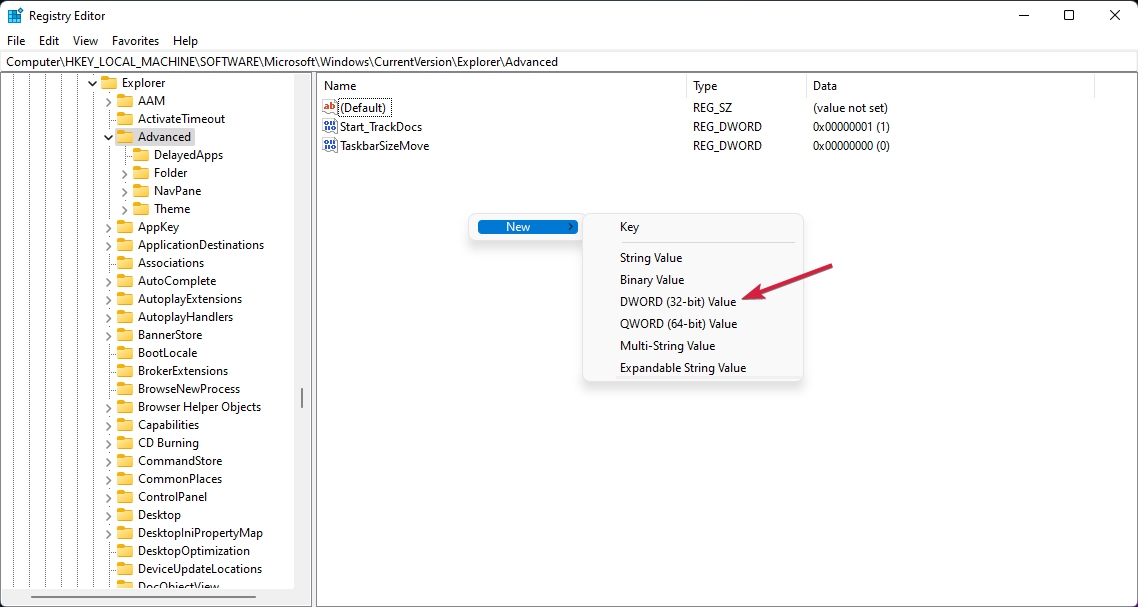Choose QWORD (64-bit) Value option
Image resolution: width=1138 pixels, height=607 pixels.
(x=678, y=324)
